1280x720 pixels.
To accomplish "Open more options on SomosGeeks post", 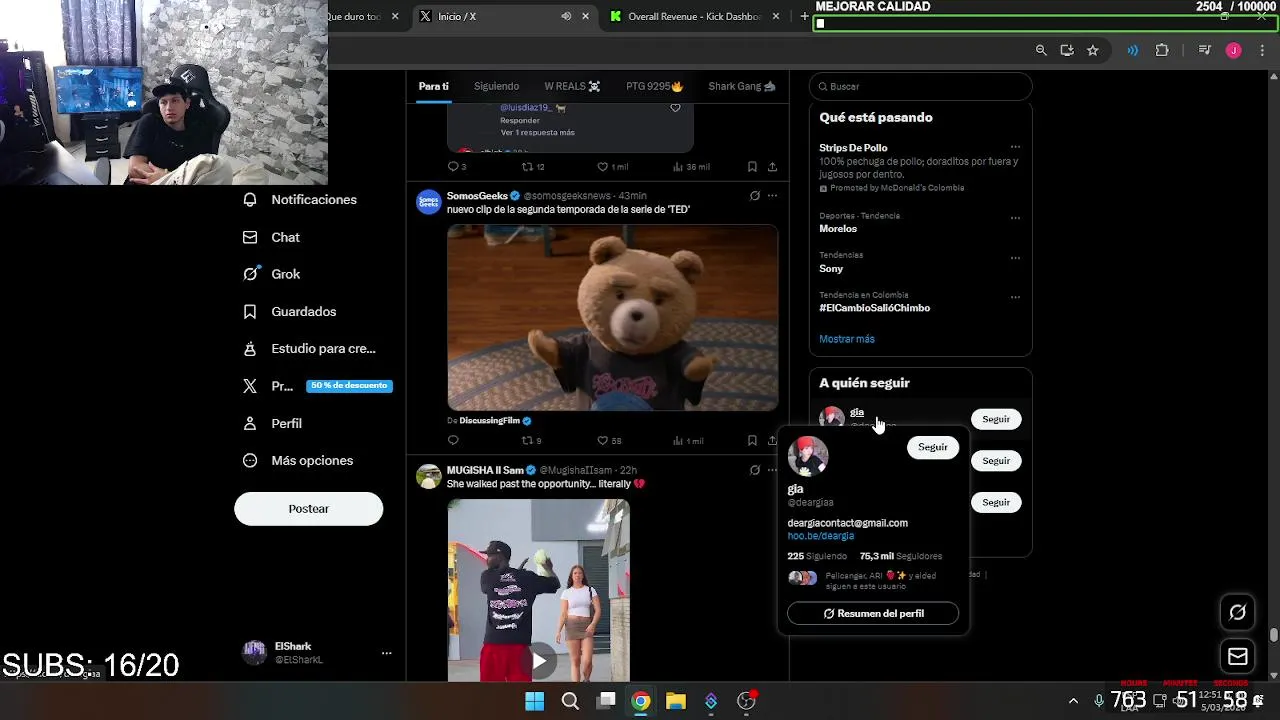I will point(772,196).
